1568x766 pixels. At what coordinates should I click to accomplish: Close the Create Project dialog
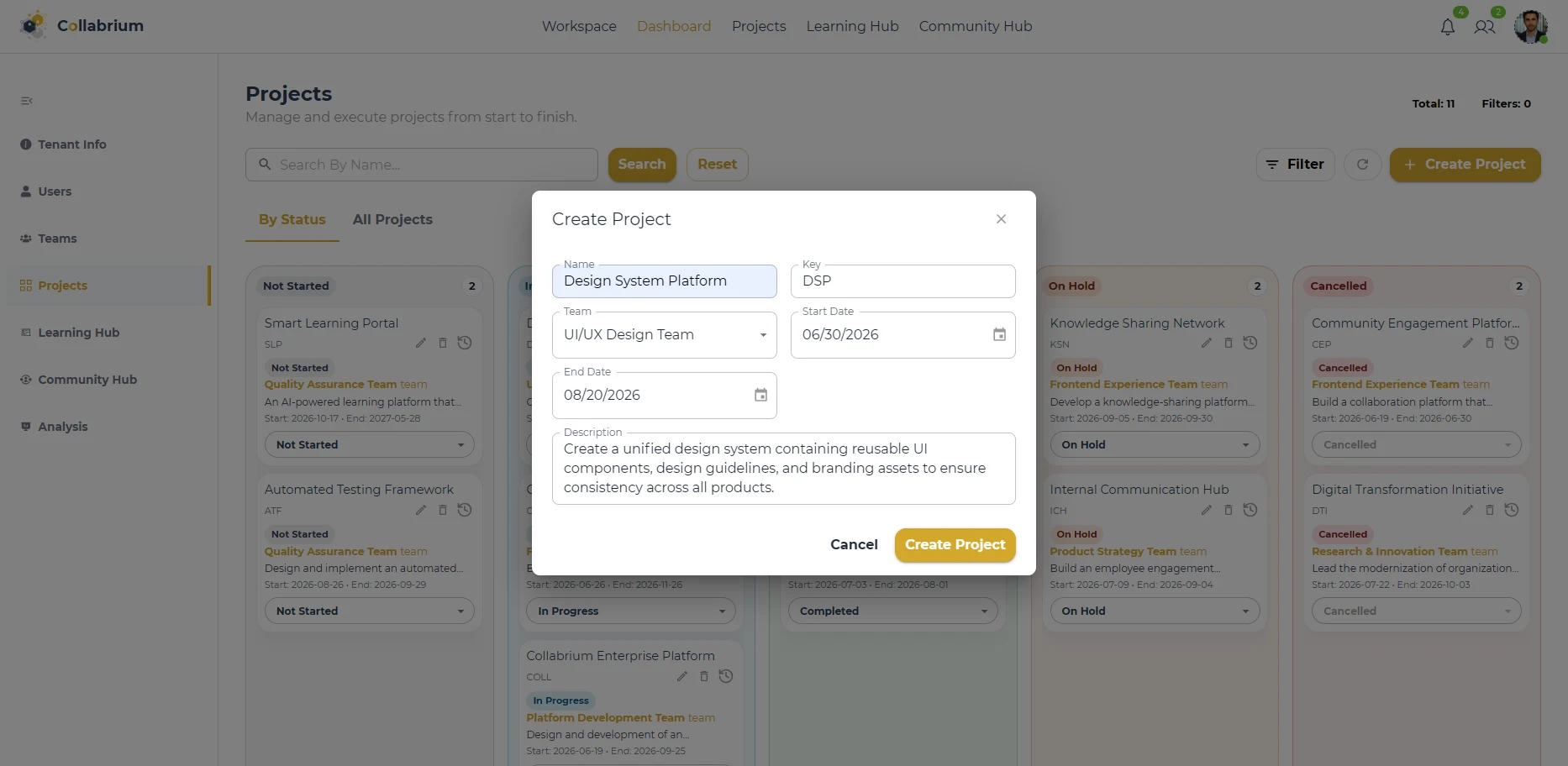(x=1001, y=219)
